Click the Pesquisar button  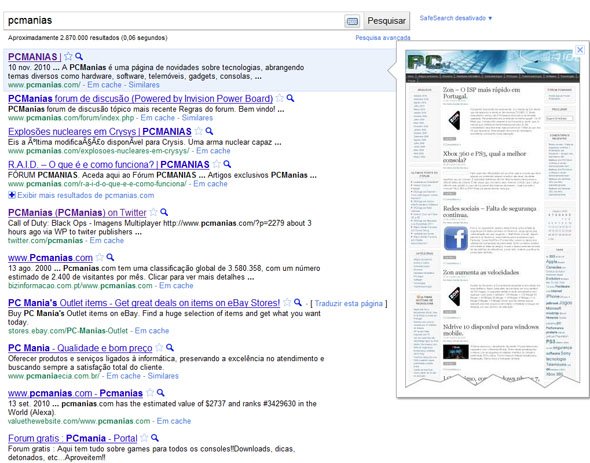click(386, 21)
